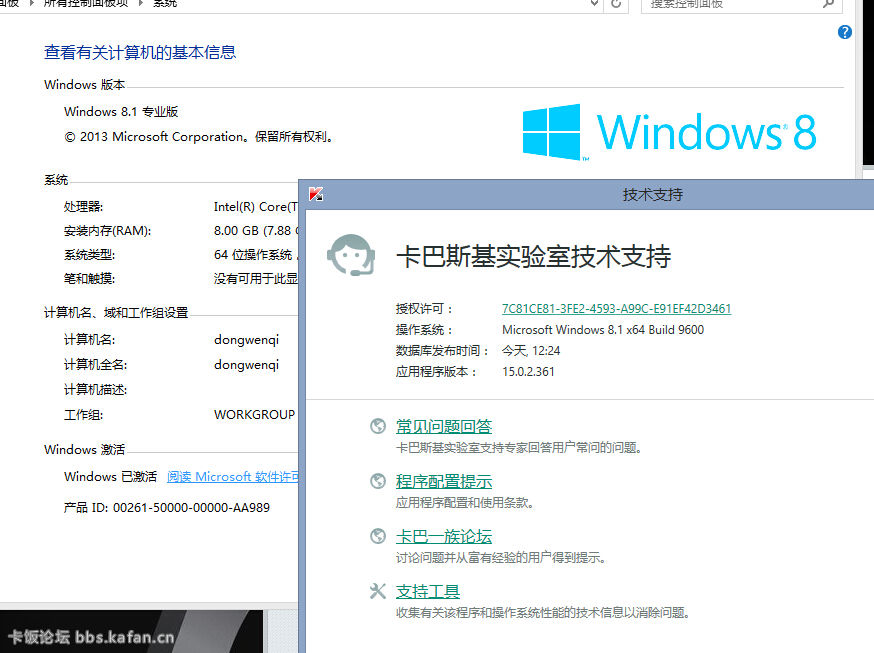Go to the 所有控制面板项 breadcrumb
Image resolution: width=874 pixels, height=653 pixels.
tap(86, 3)
